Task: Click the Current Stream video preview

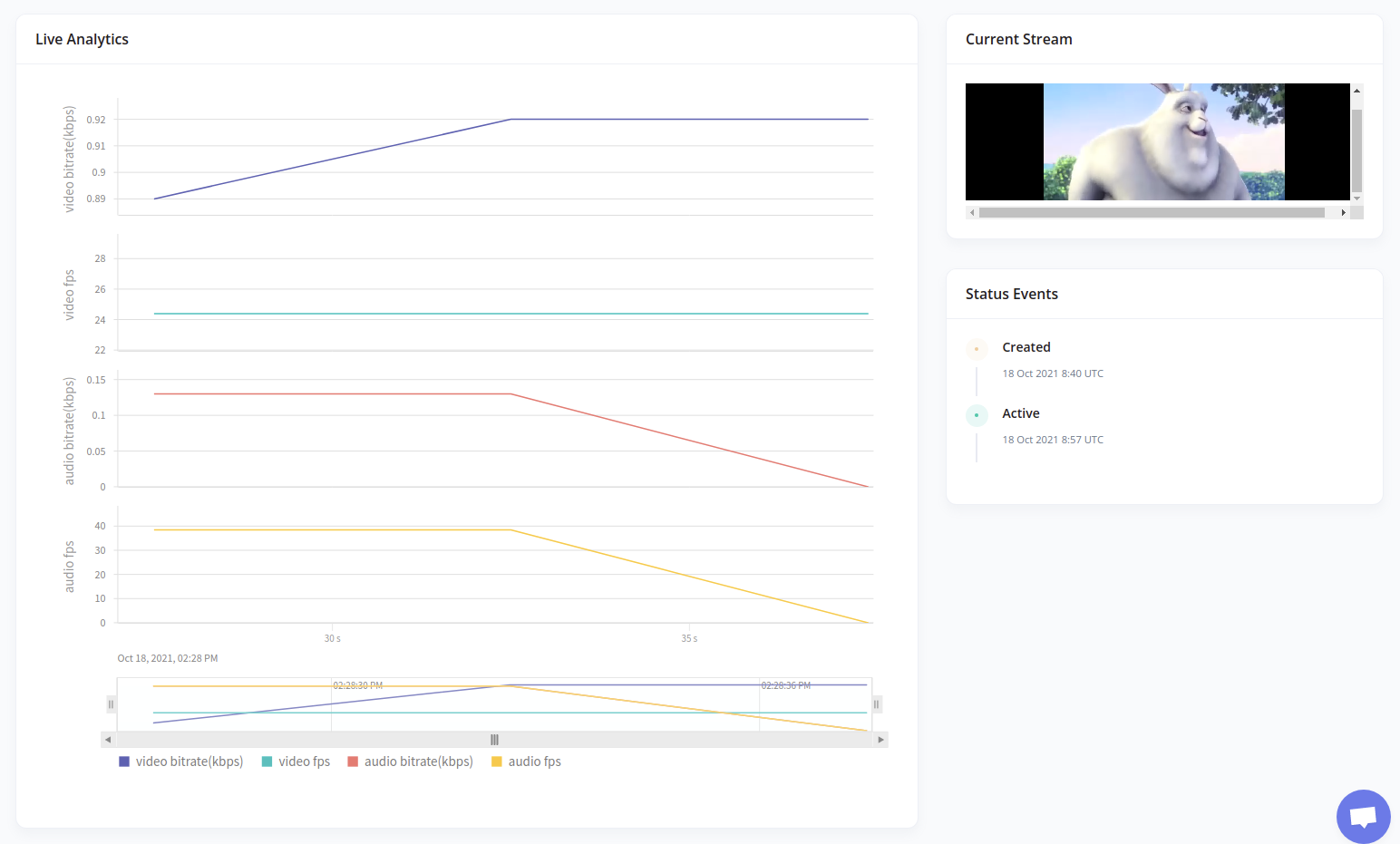Action: click(x=1158, y=141)
